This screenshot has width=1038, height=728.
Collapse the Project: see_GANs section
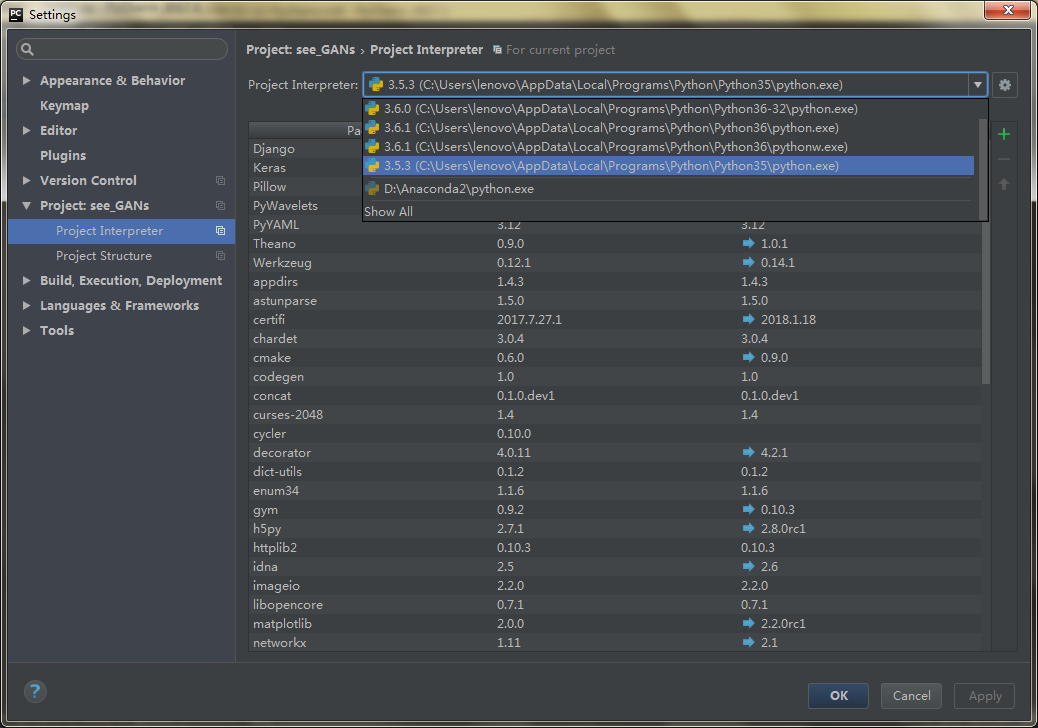pos(26,206)
